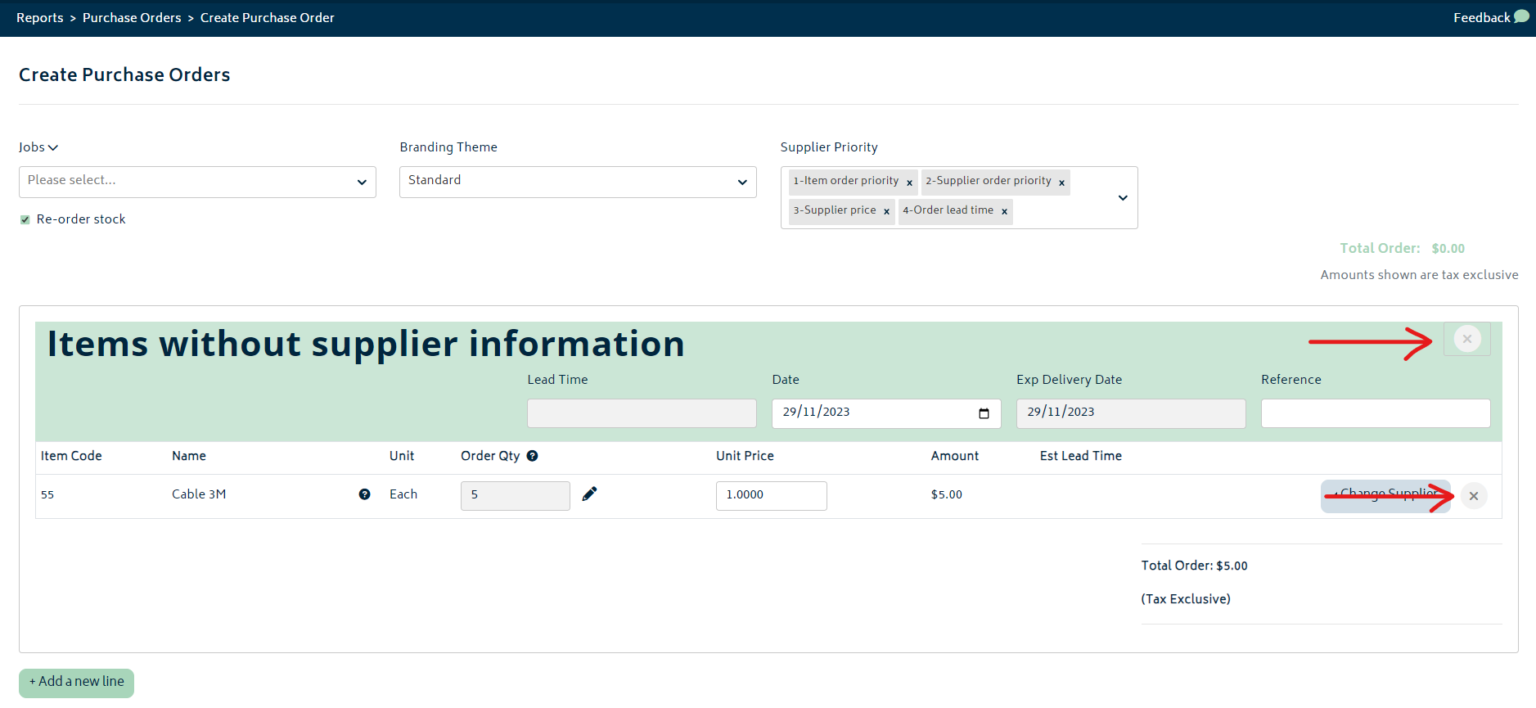Go to Purchase Orders breadcrumb link

131,17
